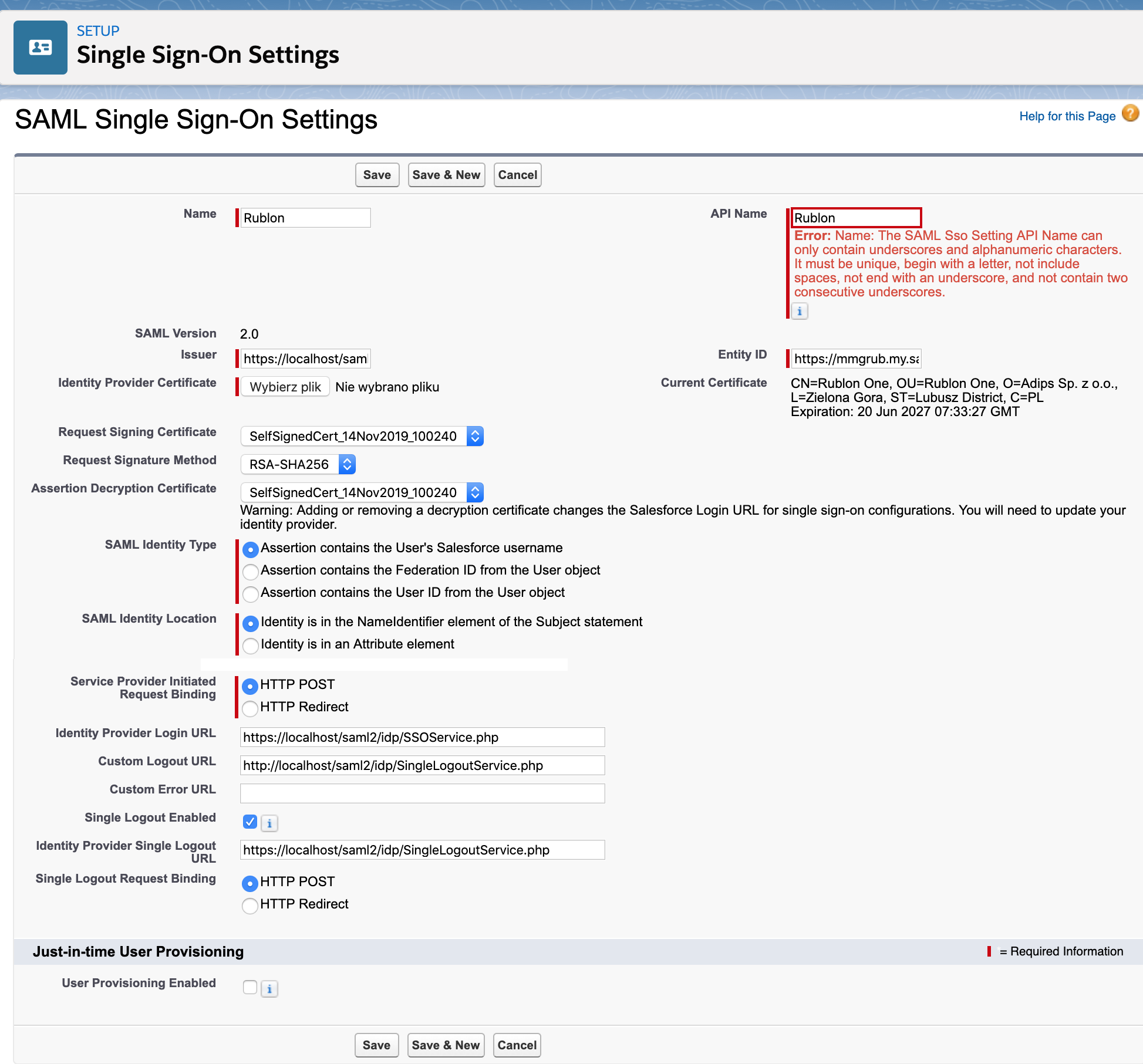
Task: Select Federation ID from the User object option
Action: pos(251,571)
